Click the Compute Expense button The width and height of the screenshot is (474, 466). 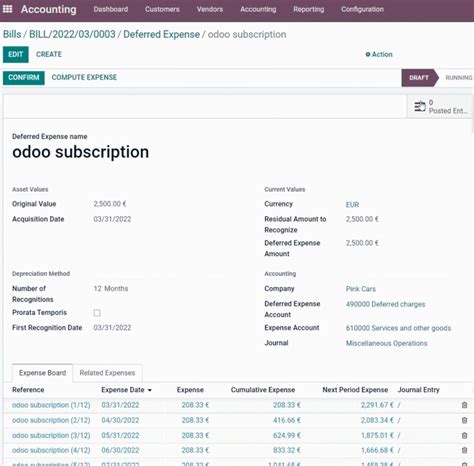click(x=84, y=78)
